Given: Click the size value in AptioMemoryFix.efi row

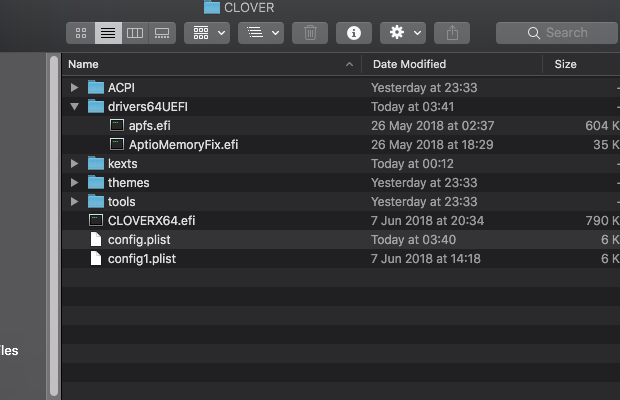Looking at the screenshot, I should point(606,145).
